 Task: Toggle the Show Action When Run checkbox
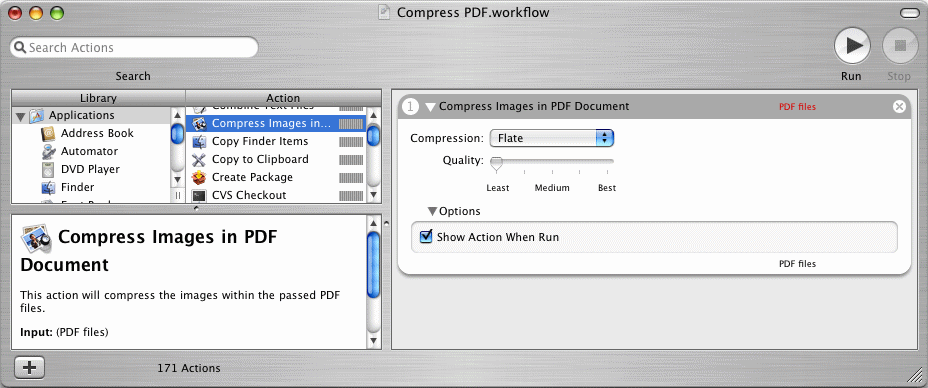click(426, 237)
